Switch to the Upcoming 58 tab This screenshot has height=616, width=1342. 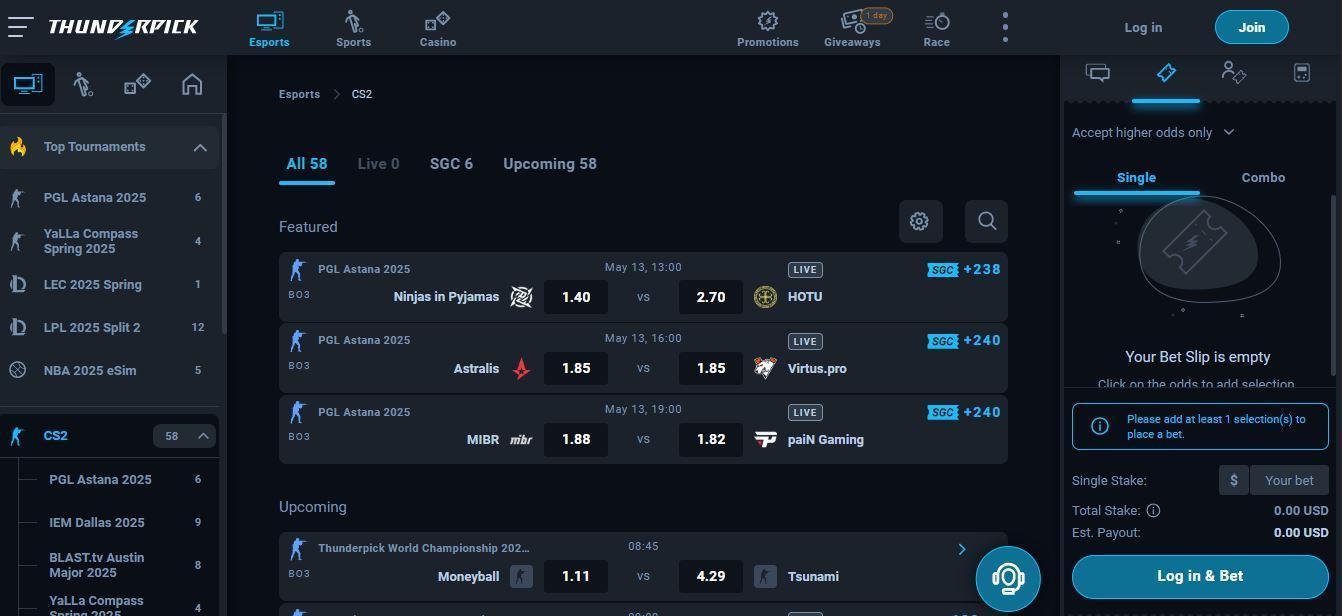549,164
